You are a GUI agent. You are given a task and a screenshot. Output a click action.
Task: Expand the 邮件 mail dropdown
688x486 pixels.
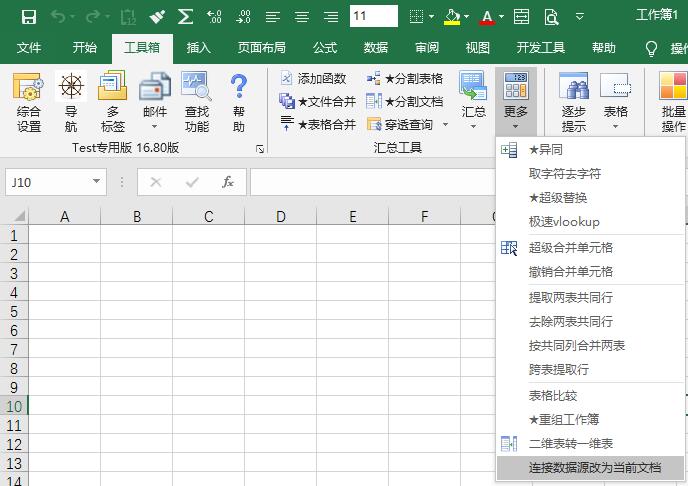155,126
